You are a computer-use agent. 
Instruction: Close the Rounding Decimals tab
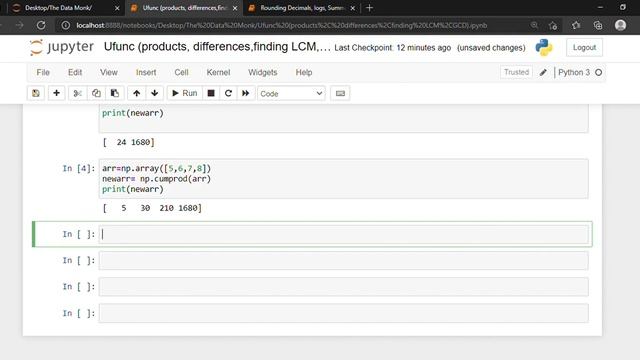(x=353, y=8)
